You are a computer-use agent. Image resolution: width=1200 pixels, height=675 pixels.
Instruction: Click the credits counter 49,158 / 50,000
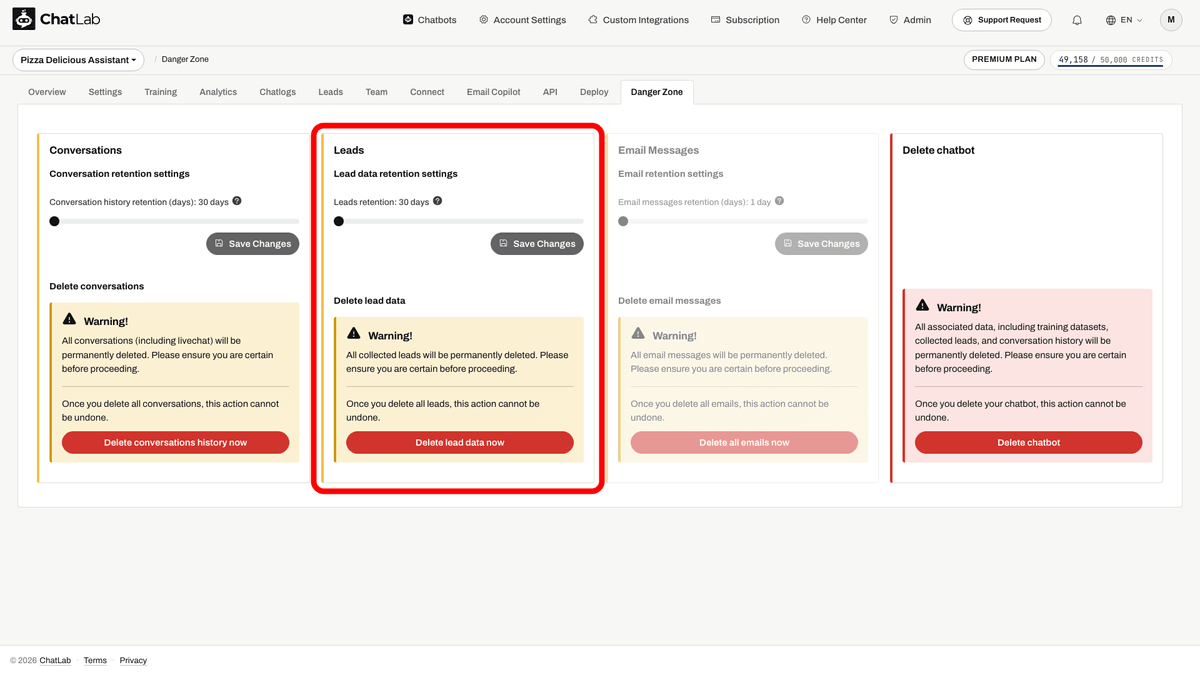1110,60
